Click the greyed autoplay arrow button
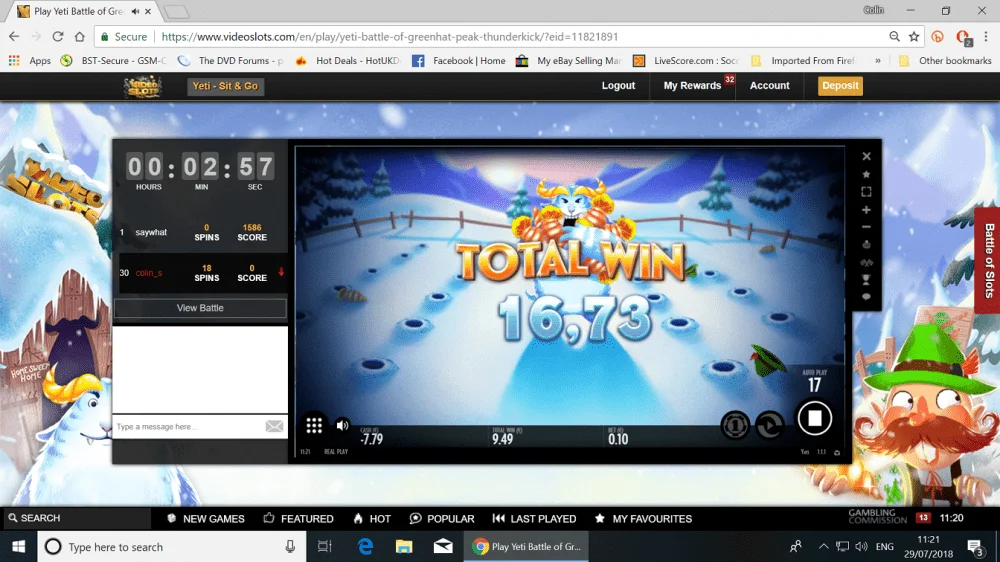The image size is (1000, 562). click(770, 425)
